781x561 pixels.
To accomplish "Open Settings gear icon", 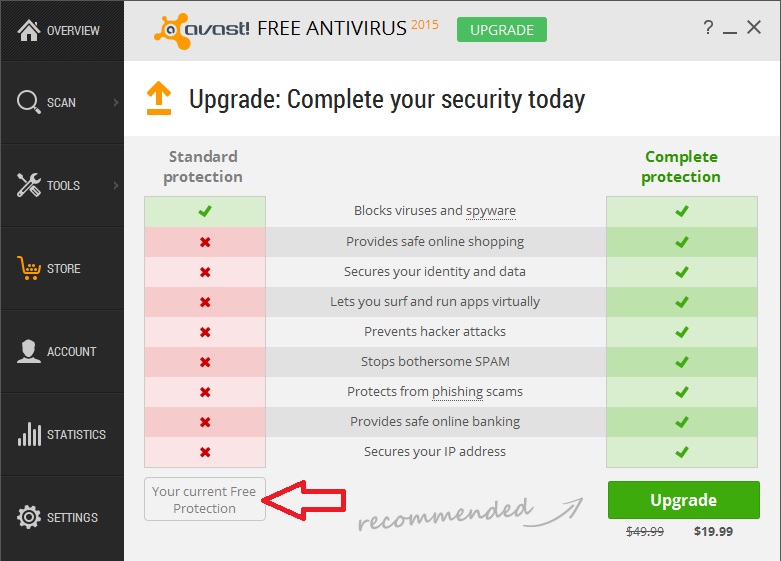I will (29, 517).
